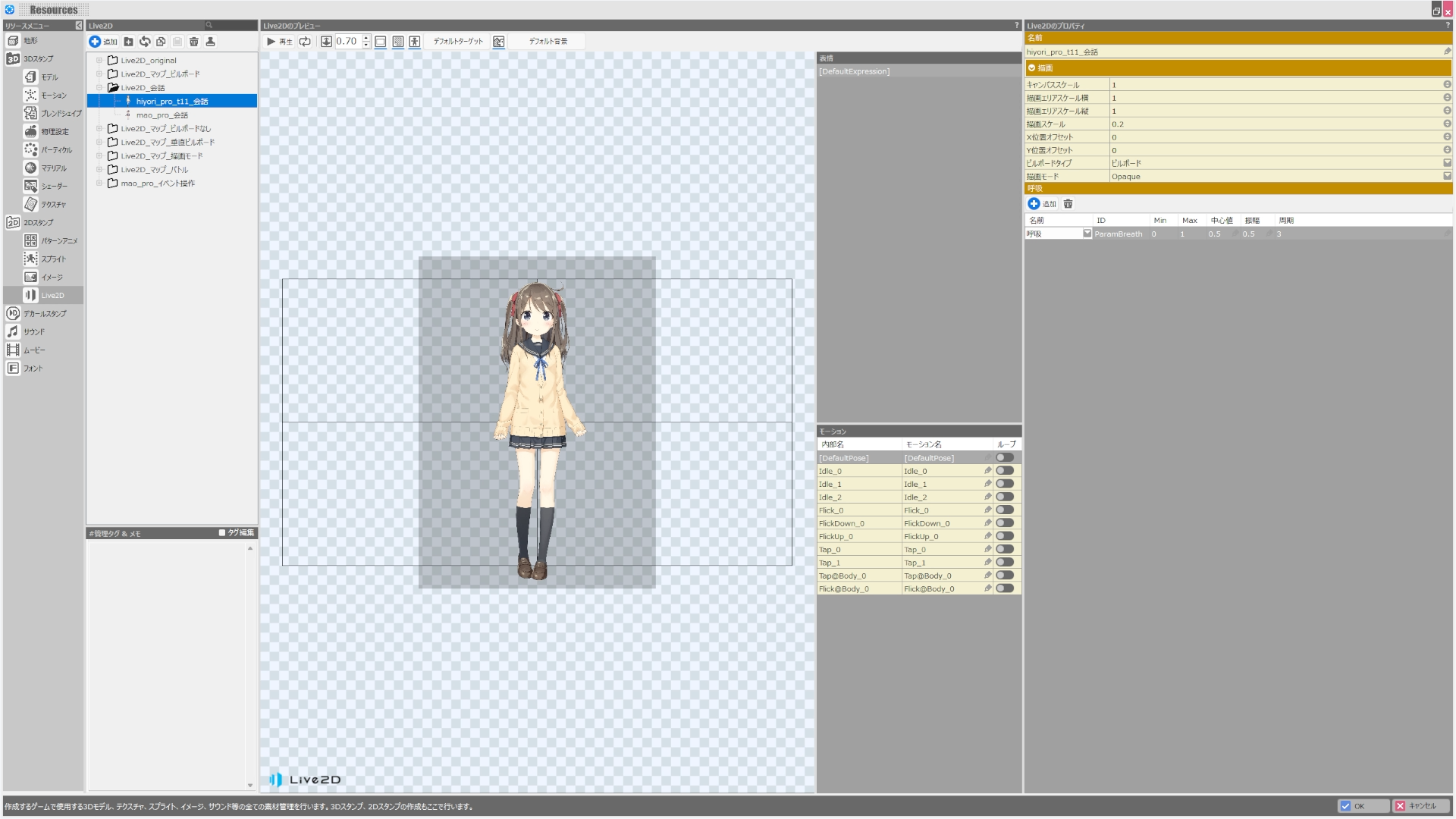Viewport: 1456px width, 819px height.
Task: Select Live2D in resource menu
Action: (43, 295)
